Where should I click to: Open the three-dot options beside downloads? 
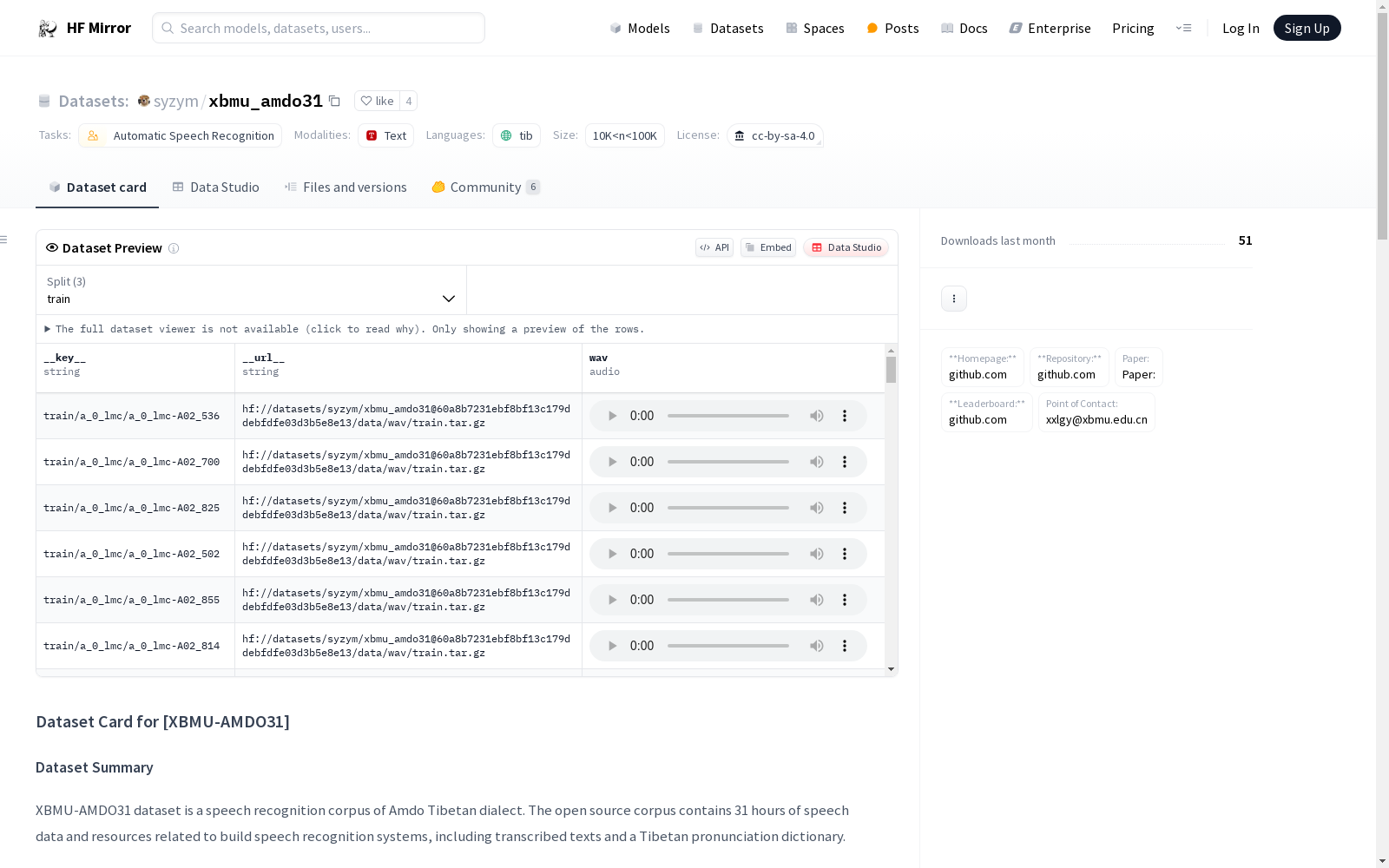[x=954, y=299]
